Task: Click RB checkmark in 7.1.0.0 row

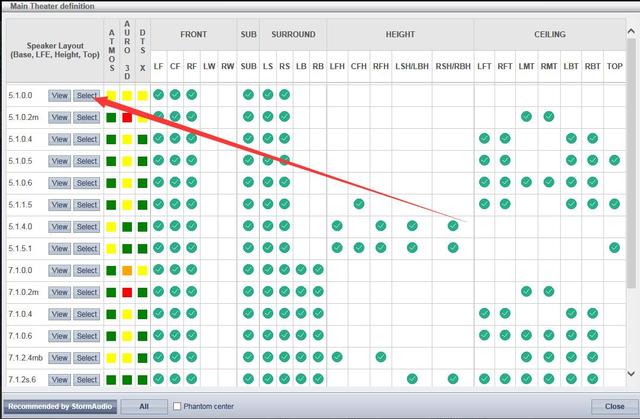Action: (x=318, y=269)
